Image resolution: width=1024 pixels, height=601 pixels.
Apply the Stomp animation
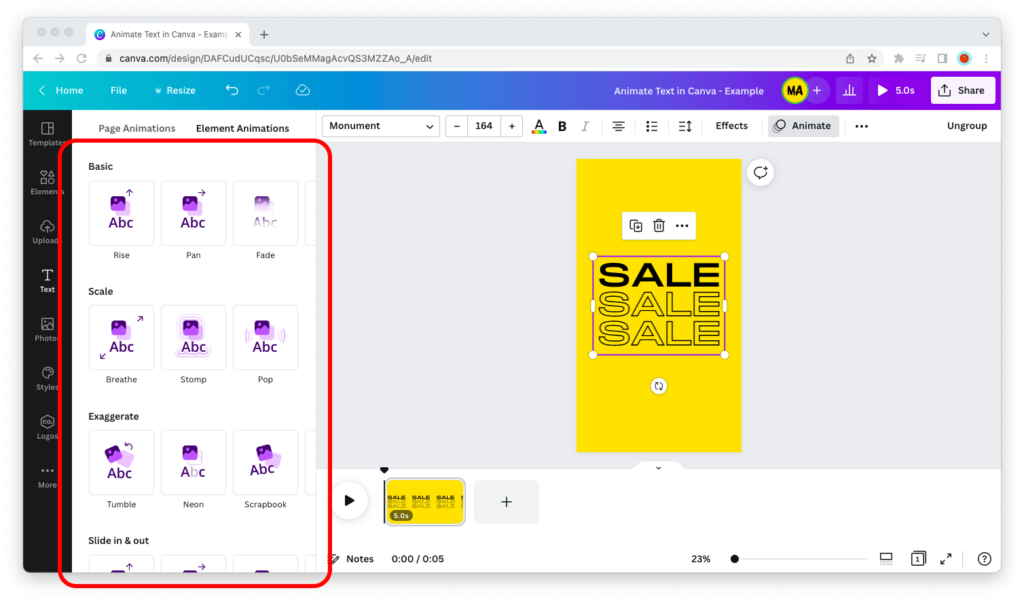pos(193,338)
